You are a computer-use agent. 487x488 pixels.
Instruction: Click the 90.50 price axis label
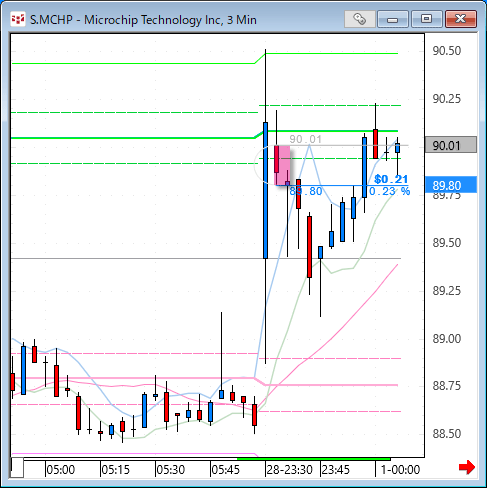point(447,51)
